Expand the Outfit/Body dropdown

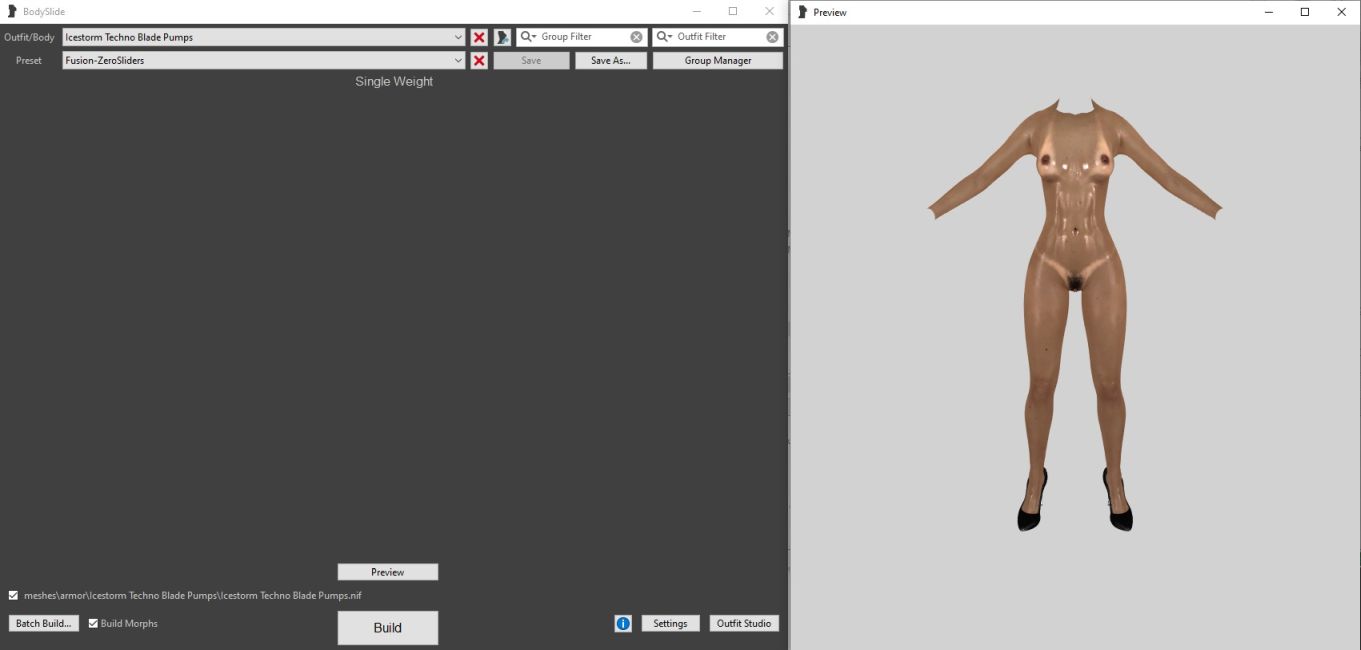458,37
